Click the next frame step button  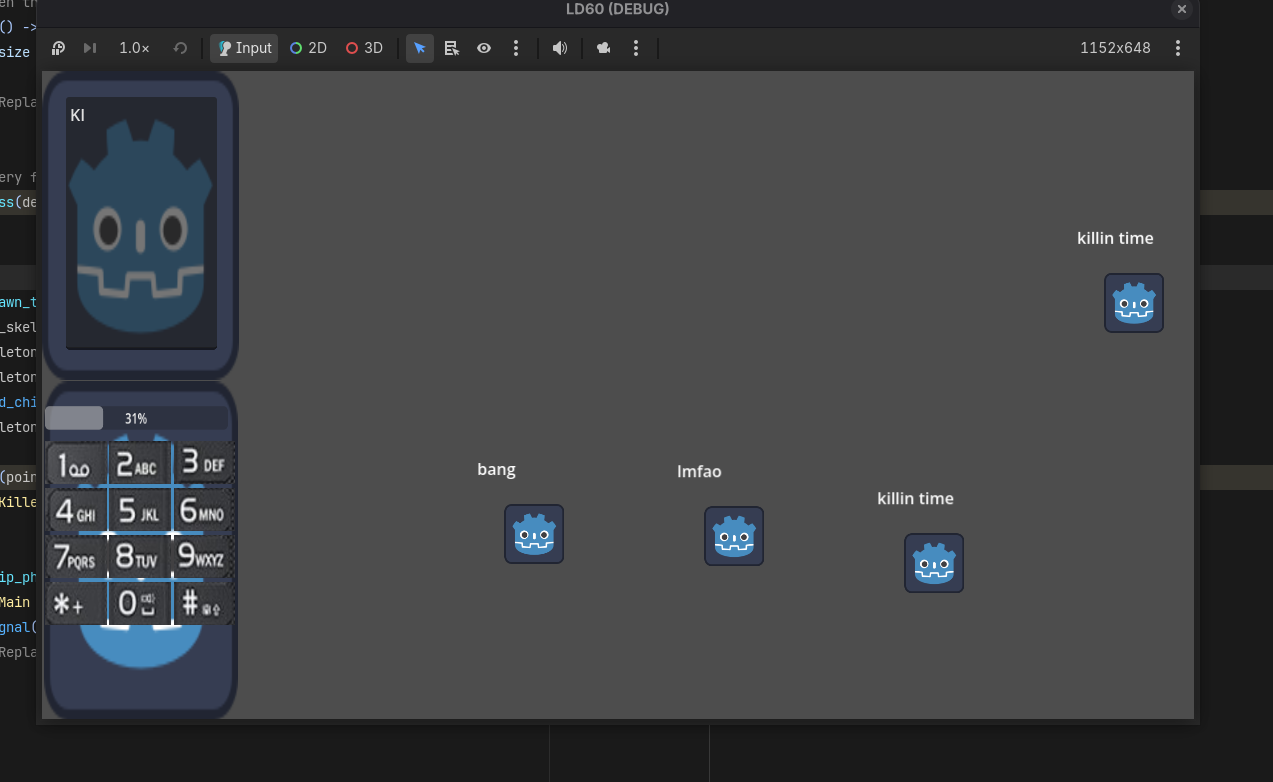pos(90,48)
